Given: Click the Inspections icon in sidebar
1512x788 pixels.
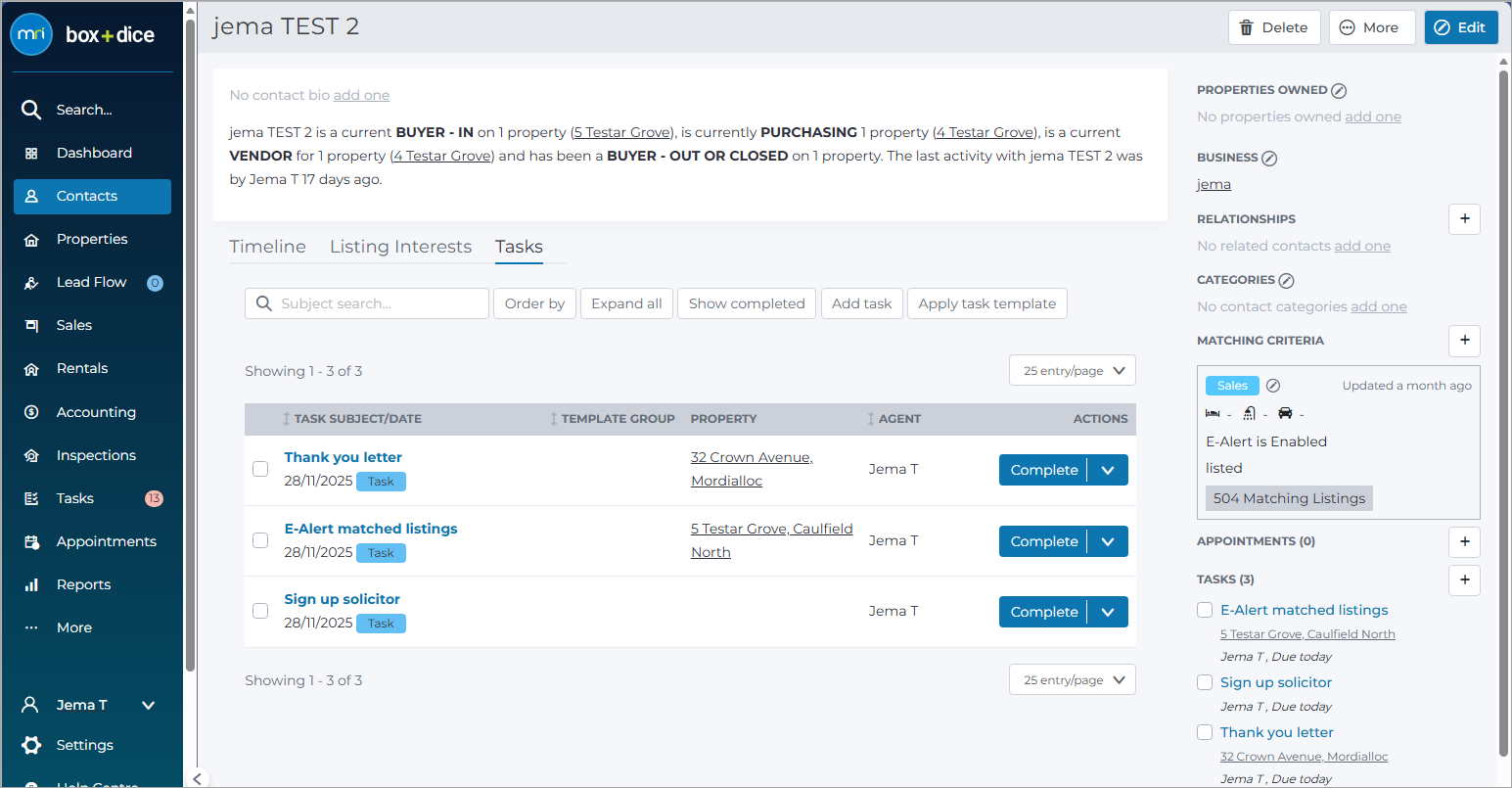Looking at the screenshot, I should [31, 455].
